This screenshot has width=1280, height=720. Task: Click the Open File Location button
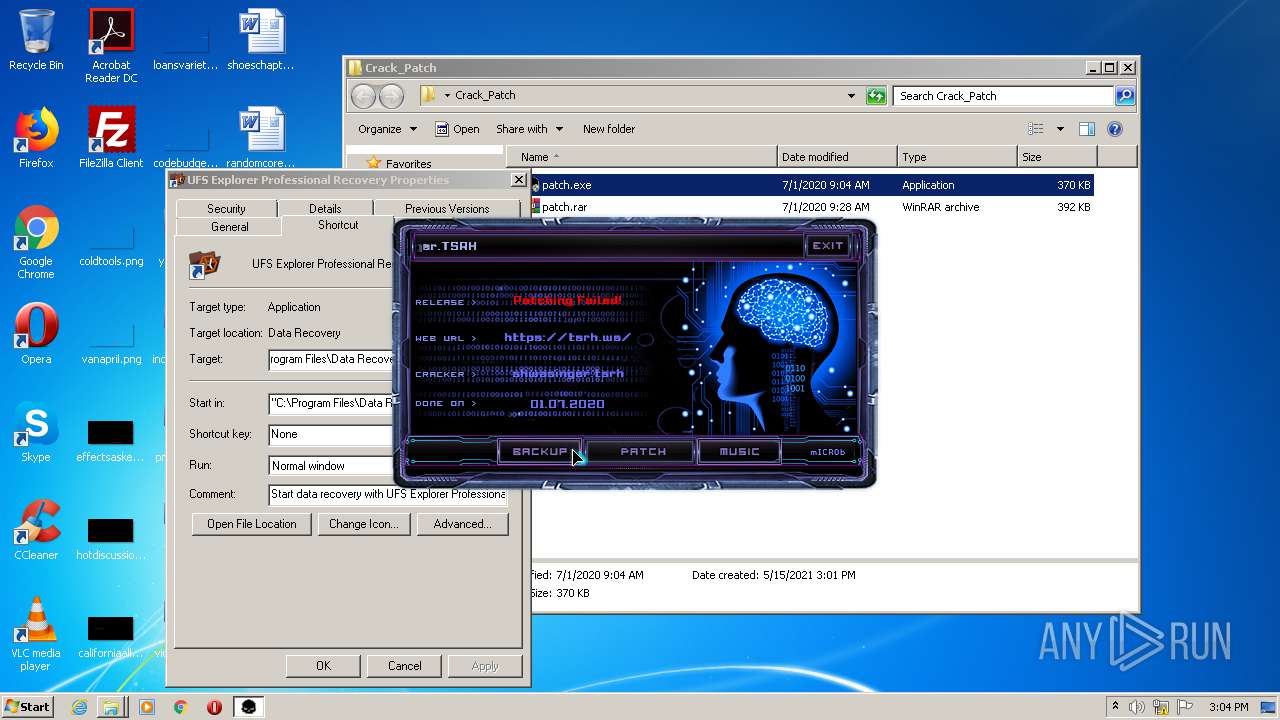[252, 524]
